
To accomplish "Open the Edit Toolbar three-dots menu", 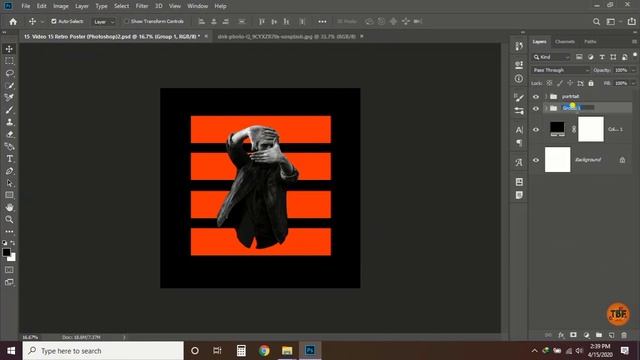I will (x=9, y=231).
